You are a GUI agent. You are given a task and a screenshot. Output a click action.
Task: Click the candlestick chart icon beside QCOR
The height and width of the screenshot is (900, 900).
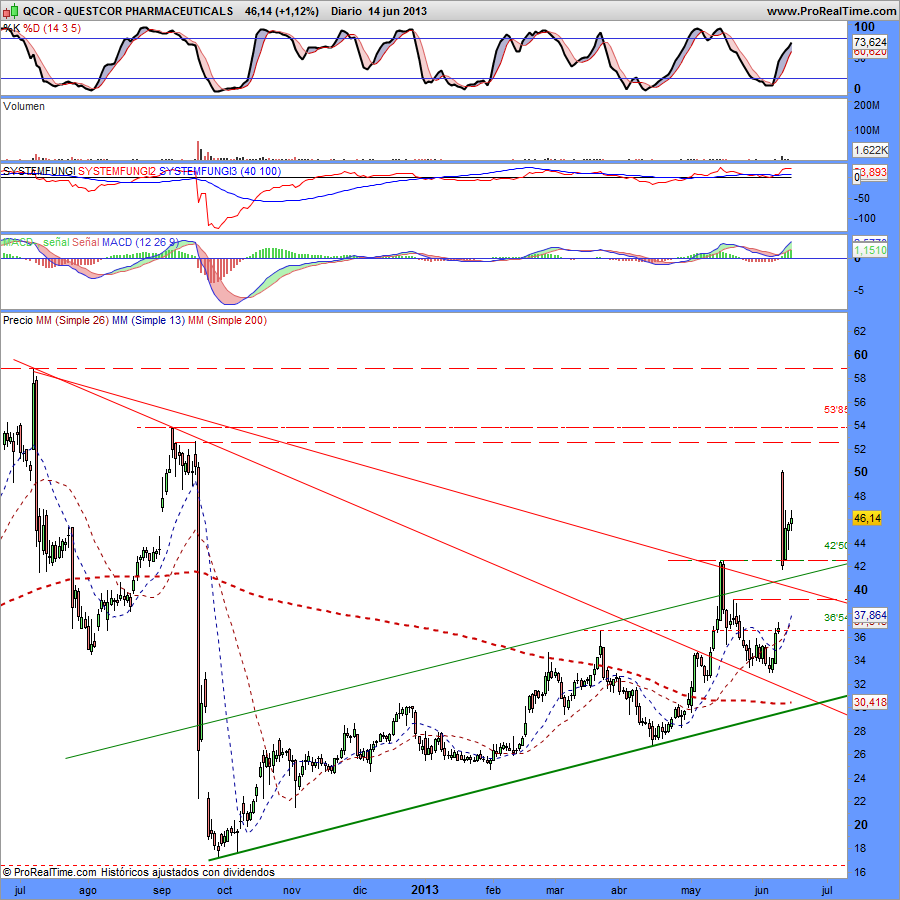(10, 11)
